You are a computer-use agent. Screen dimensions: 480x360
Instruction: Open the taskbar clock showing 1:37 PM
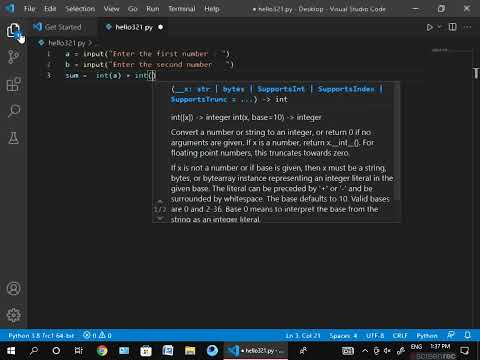(440, 347)
